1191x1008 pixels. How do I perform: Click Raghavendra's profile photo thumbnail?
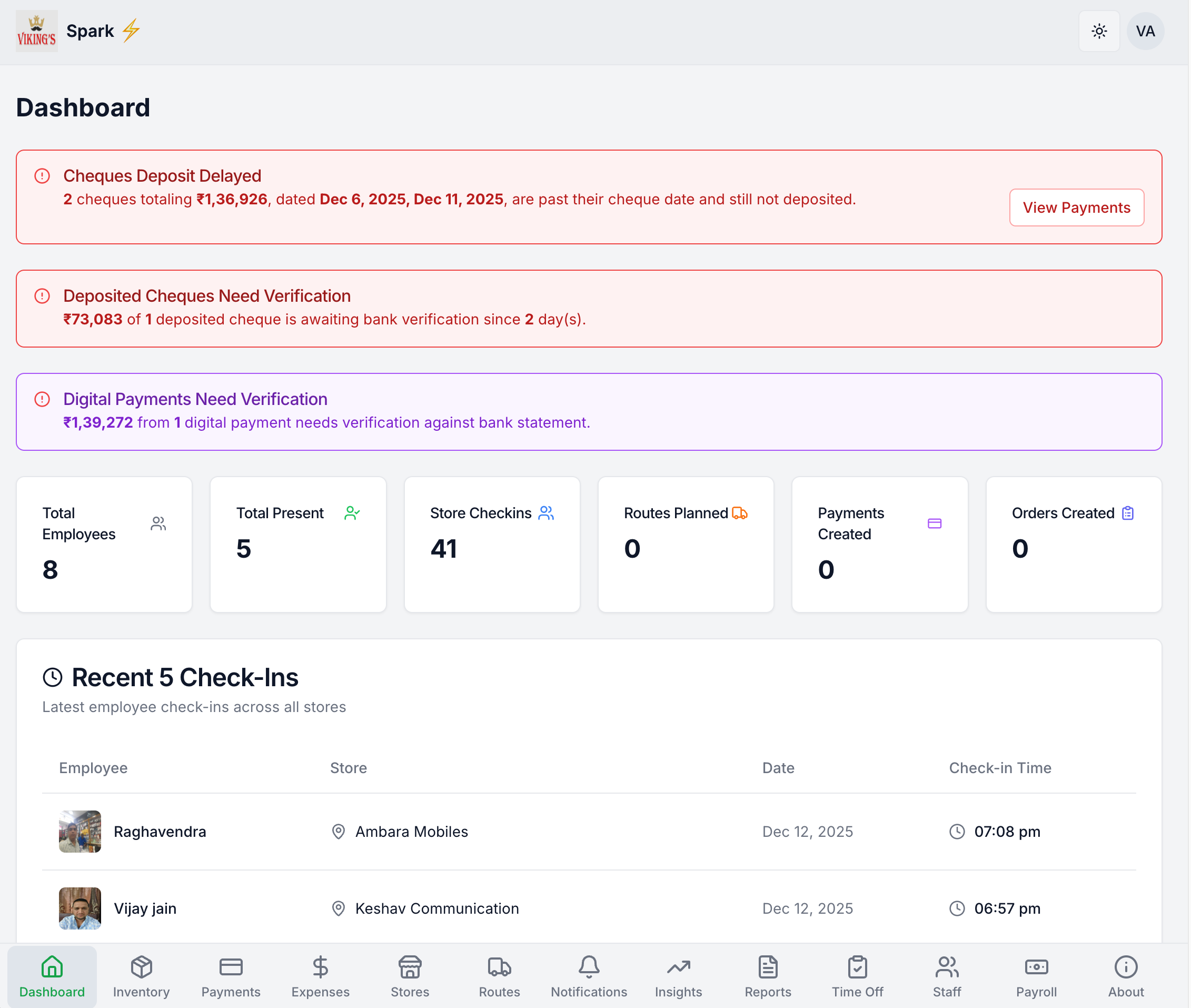[80, 832]
